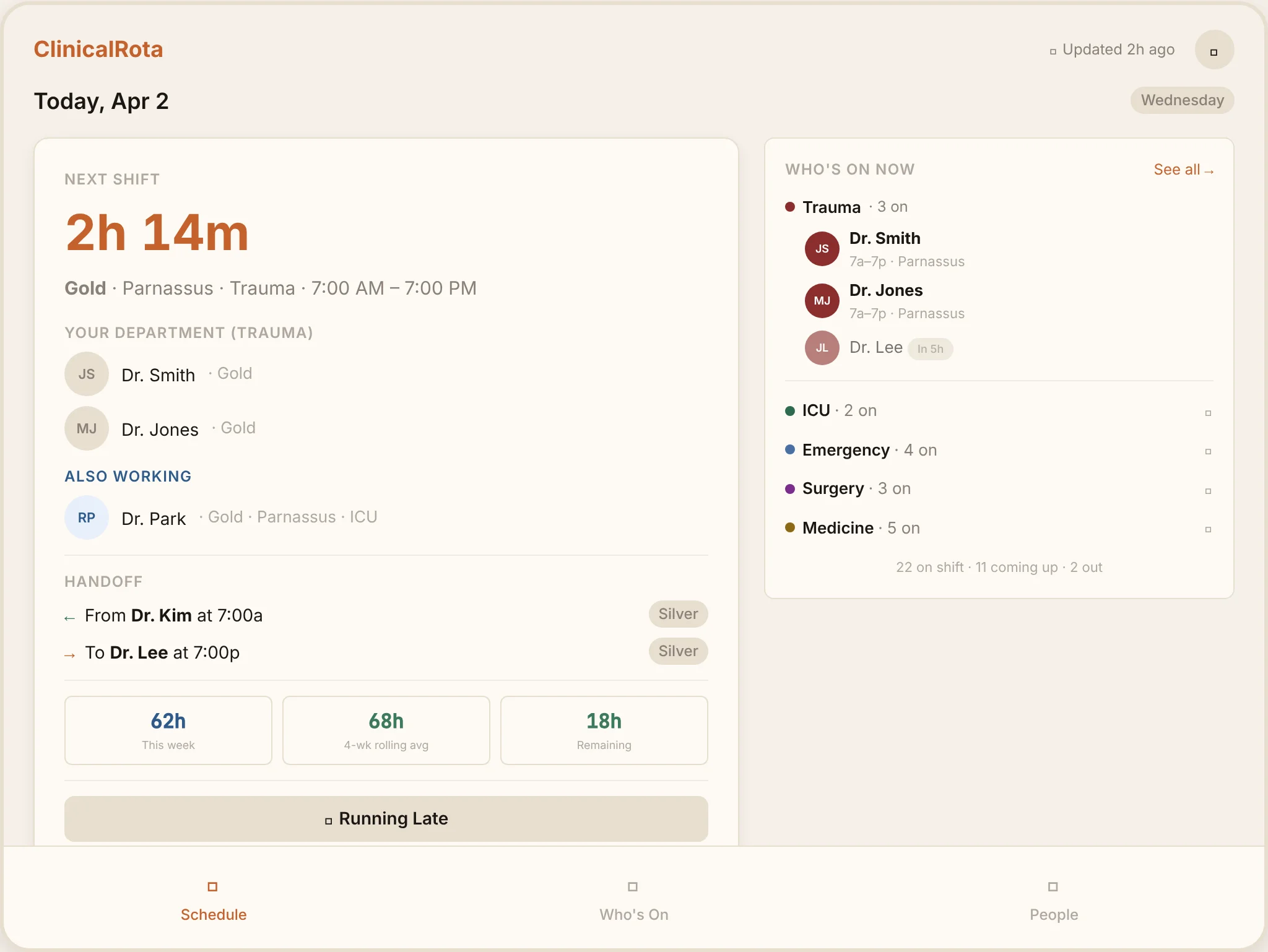Click the top-right profile icon button
The height and width of the screenshot is (952, 1268).
1214,50
